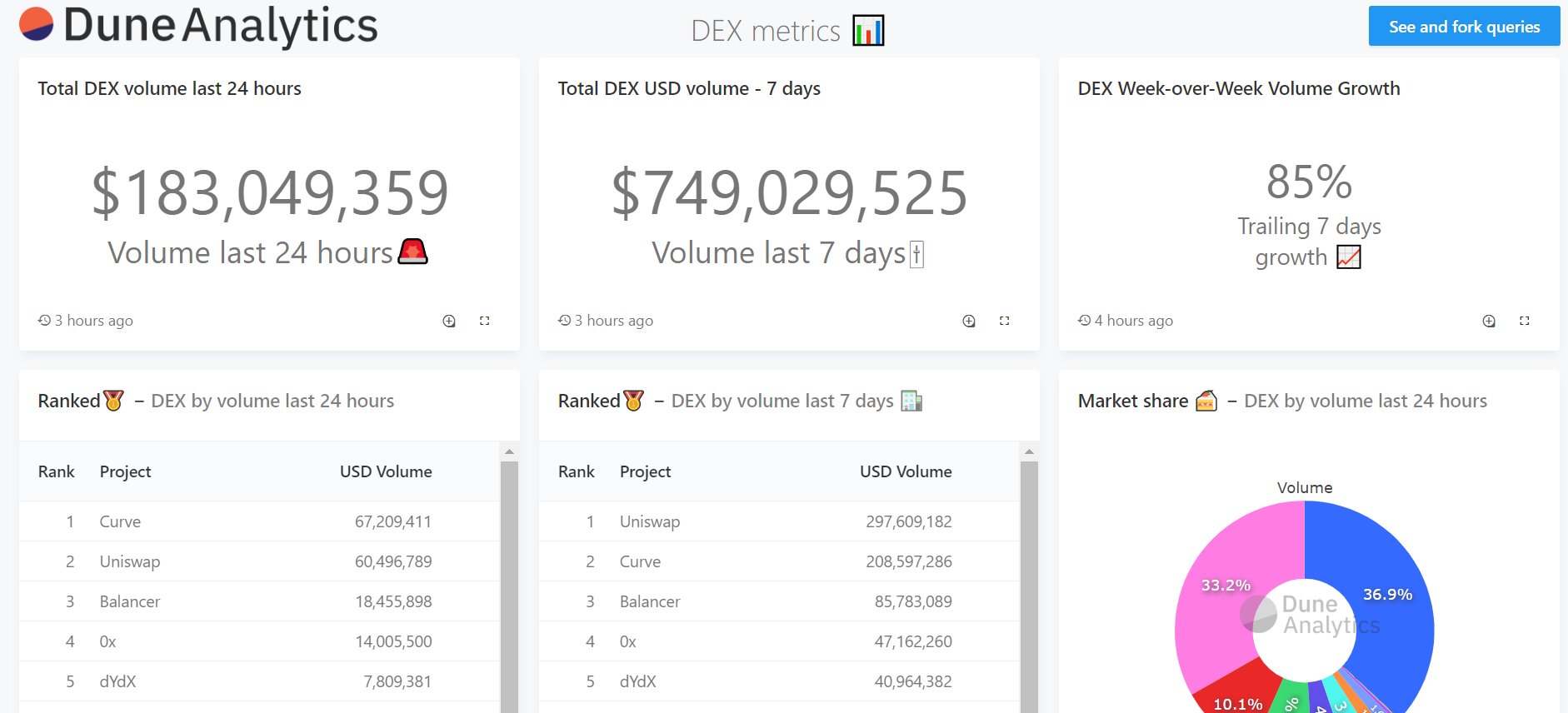This screenshot has width=1568, height=713.
Task: Click scrollbar thumb of 7 days ranking table
Action: click(x=1029, y=586)
